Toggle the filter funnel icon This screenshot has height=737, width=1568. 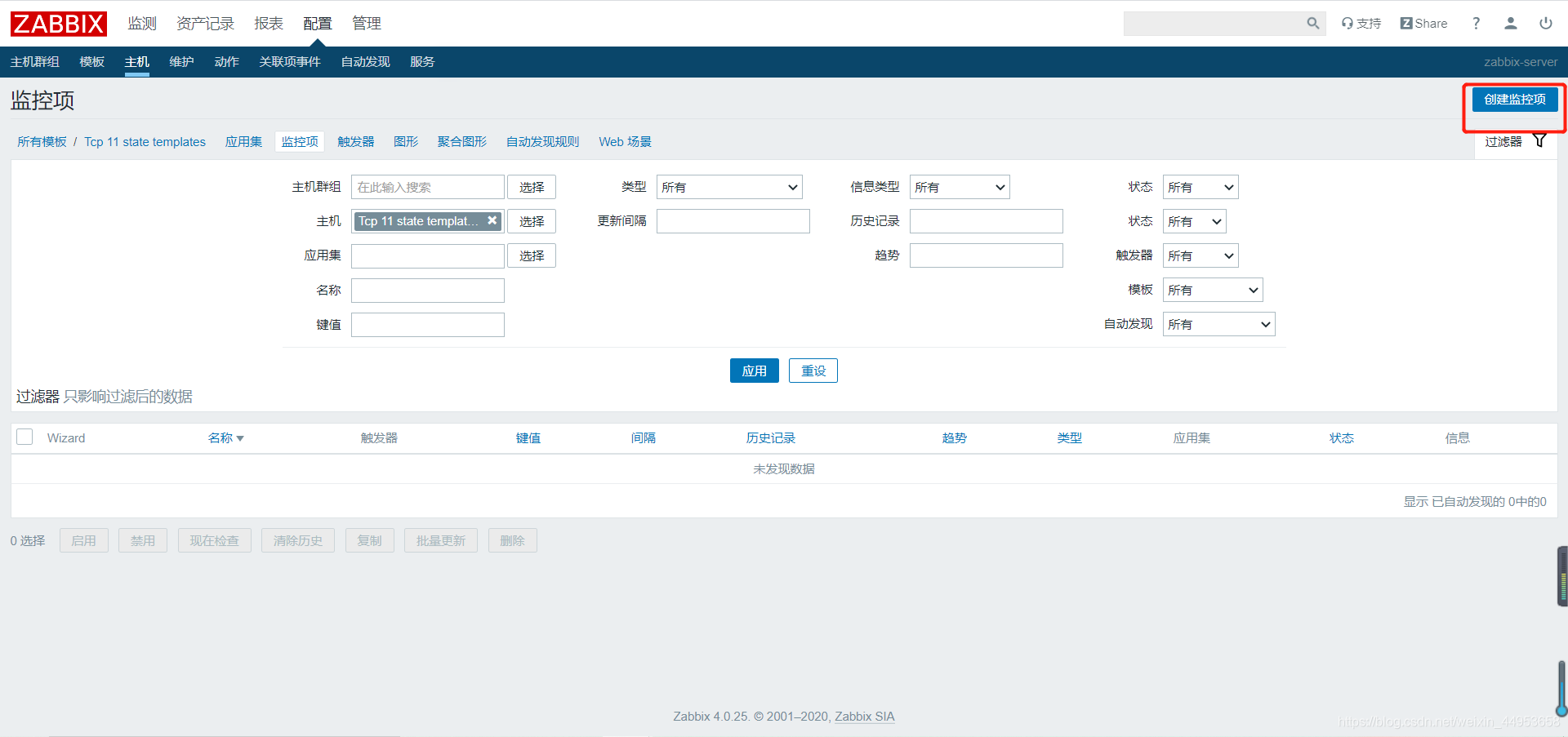click(1539, 140)
